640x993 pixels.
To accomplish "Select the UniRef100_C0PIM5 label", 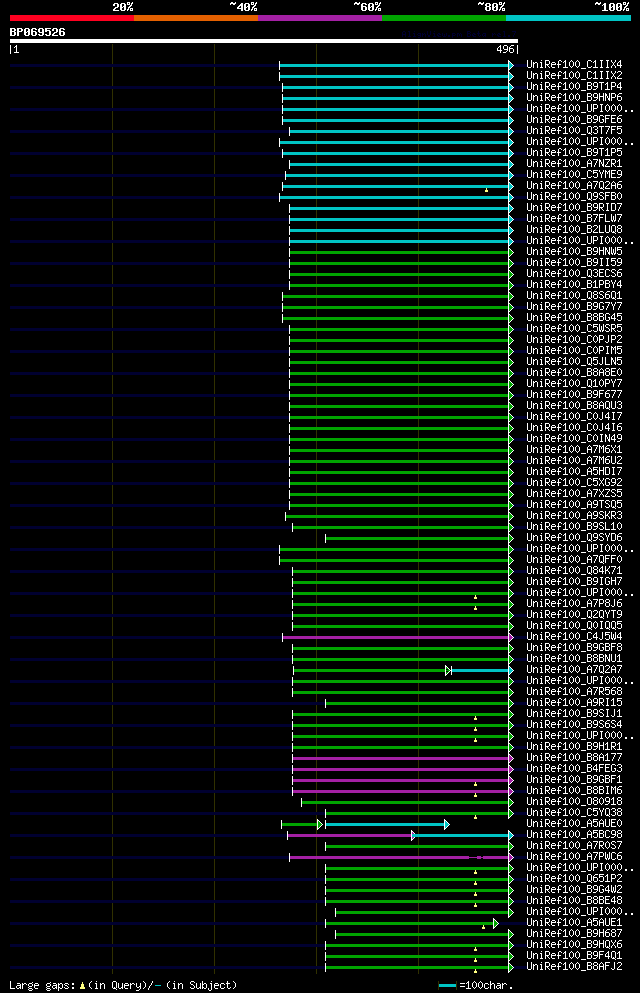I will coord(574,350).
